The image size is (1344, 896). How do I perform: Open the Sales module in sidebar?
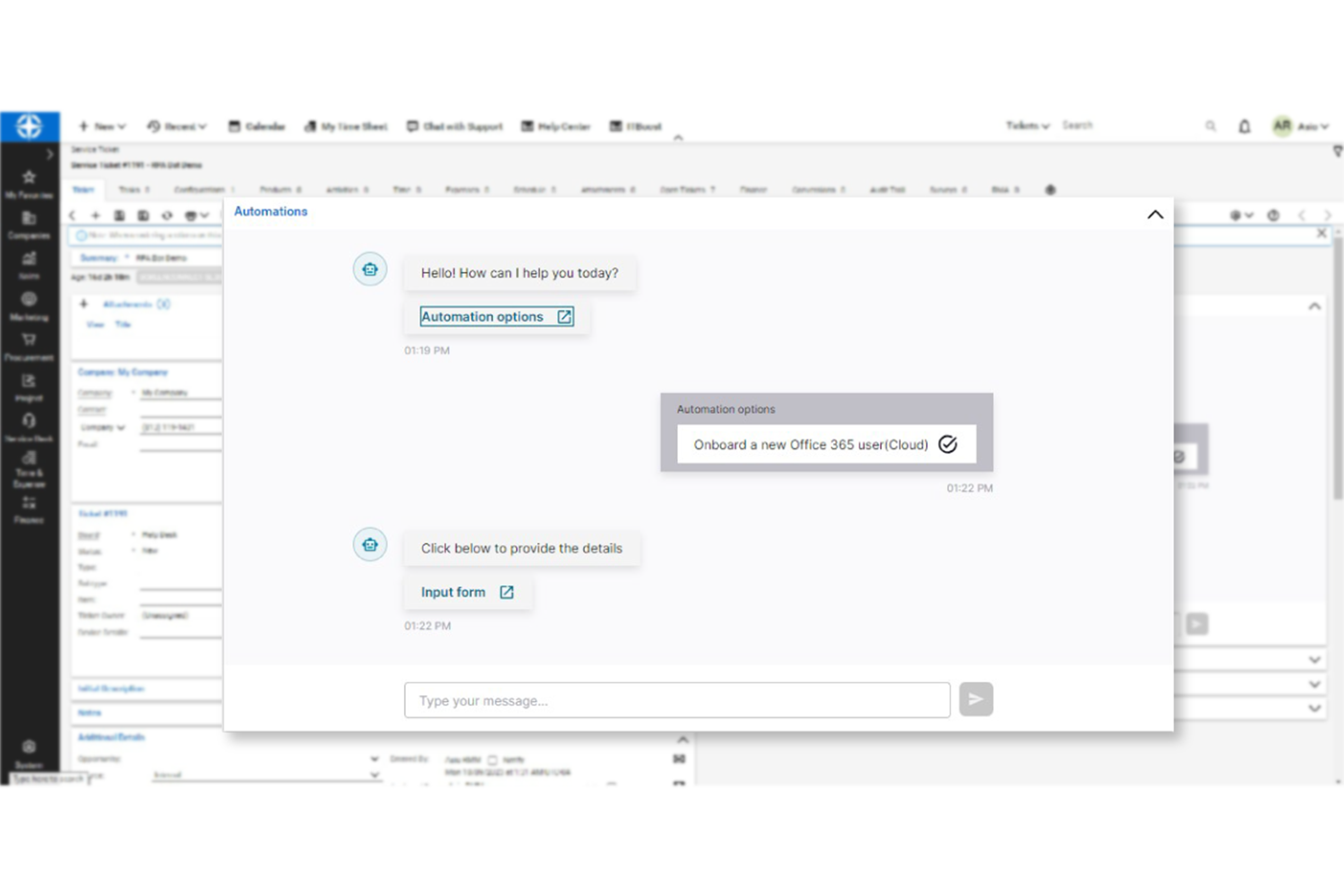click(29, 265)
